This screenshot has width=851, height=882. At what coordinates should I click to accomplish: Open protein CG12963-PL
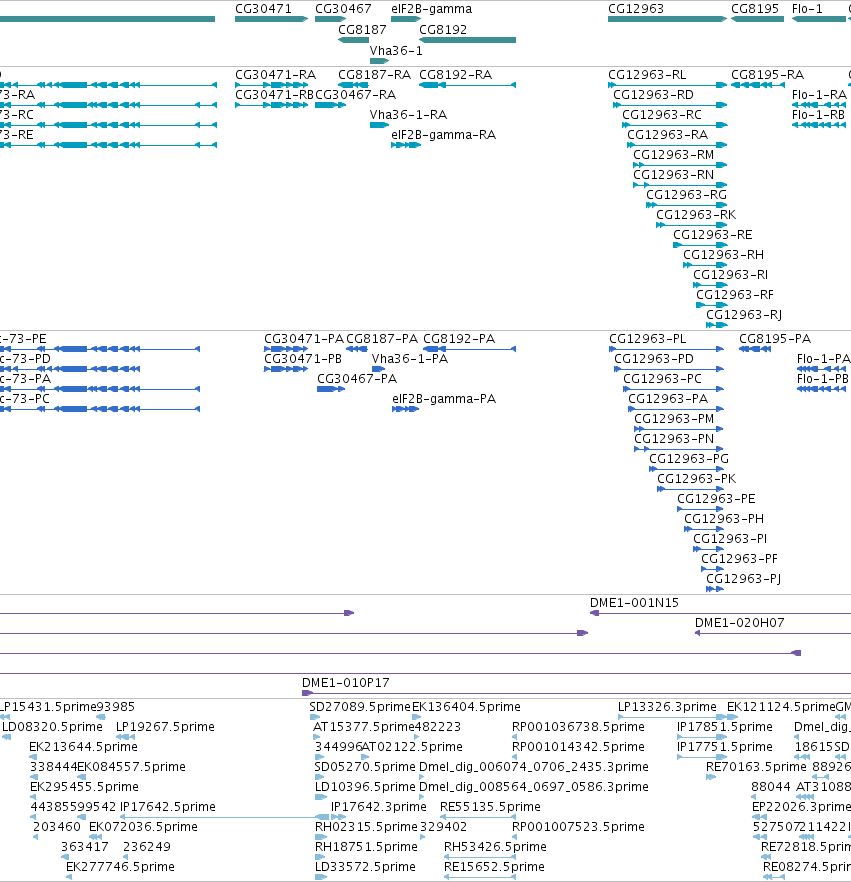tap(647, 339)
